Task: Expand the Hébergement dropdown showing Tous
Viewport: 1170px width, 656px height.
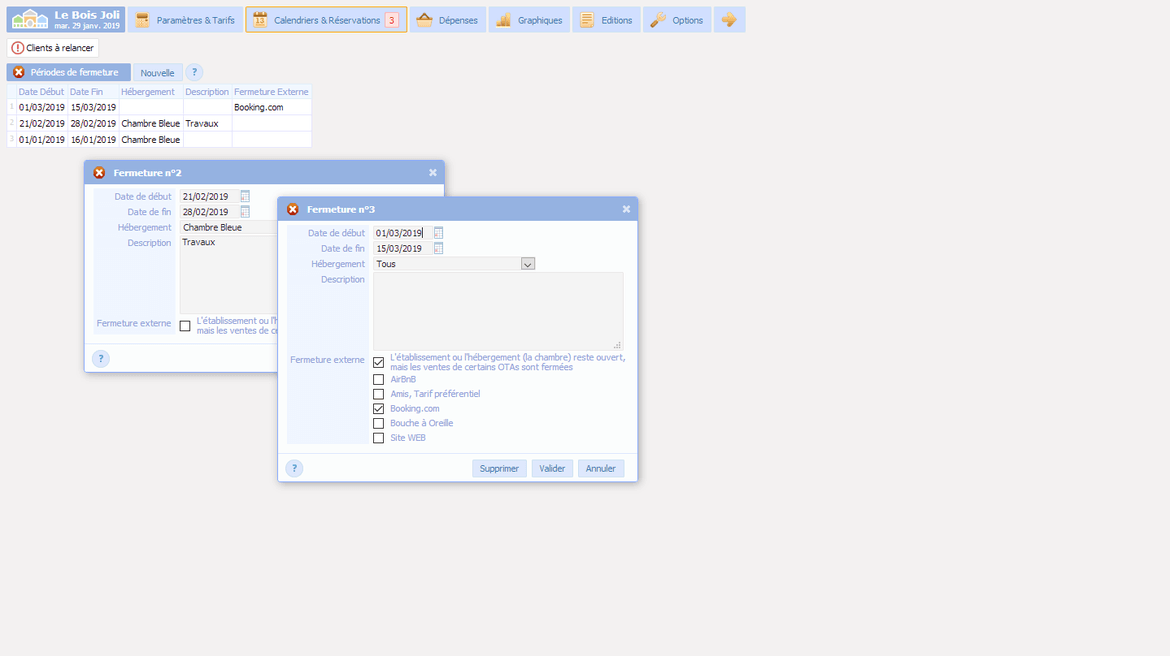Action: (528, 264)
